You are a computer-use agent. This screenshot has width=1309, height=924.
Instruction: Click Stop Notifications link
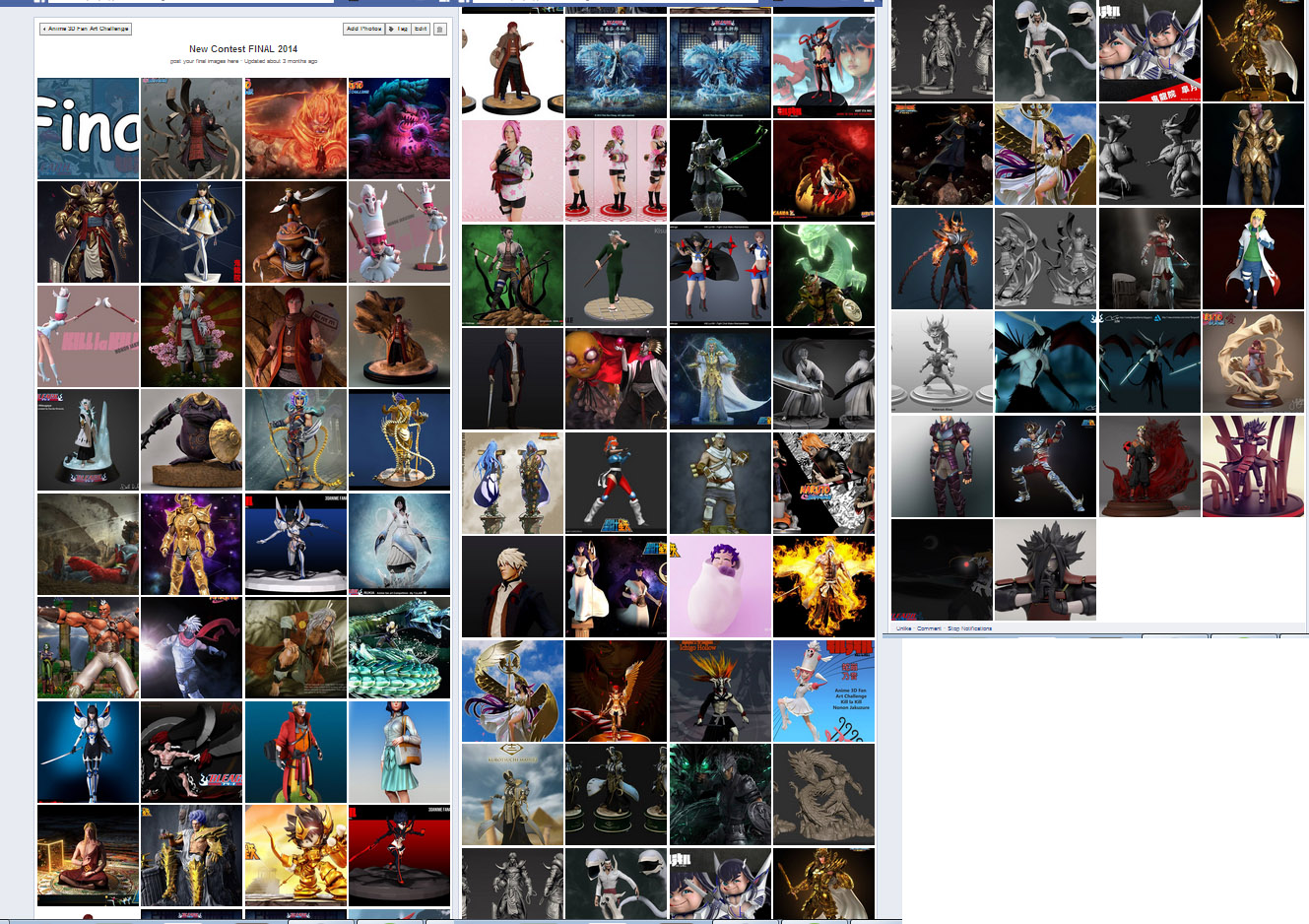[969, 627]
